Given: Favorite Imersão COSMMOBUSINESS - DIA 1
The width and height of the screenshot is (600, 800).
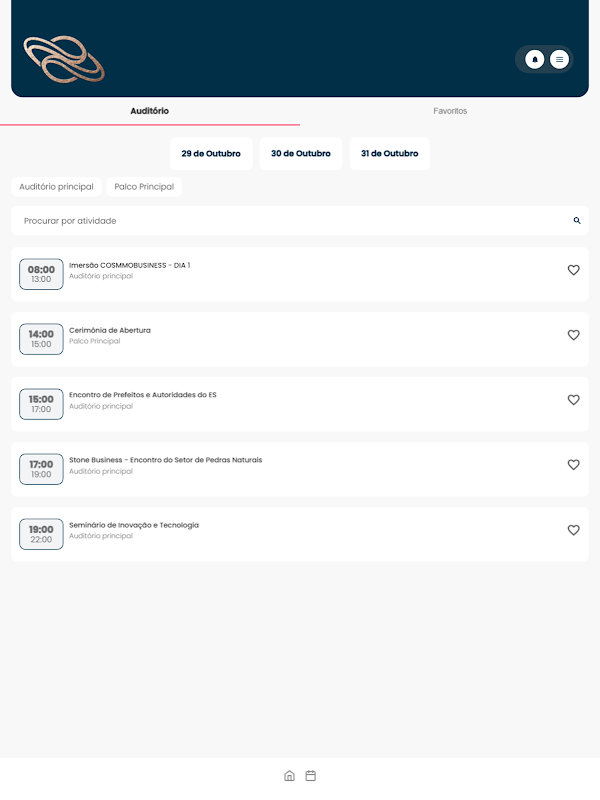Looking at the screenshot, I should click(x=573, y=270).
